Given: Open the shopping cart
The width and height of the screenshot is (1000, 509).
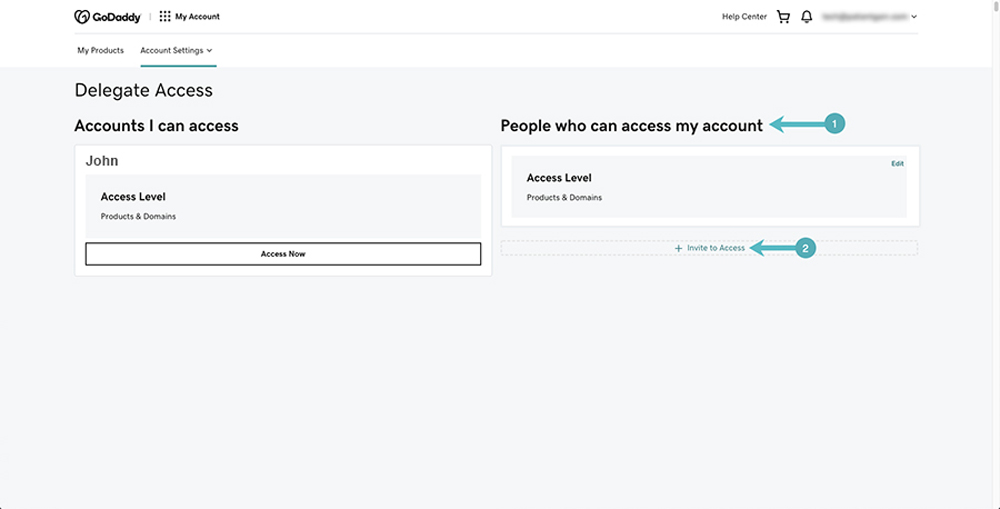Looking at the screenshot, I should (x=783, y=17).
